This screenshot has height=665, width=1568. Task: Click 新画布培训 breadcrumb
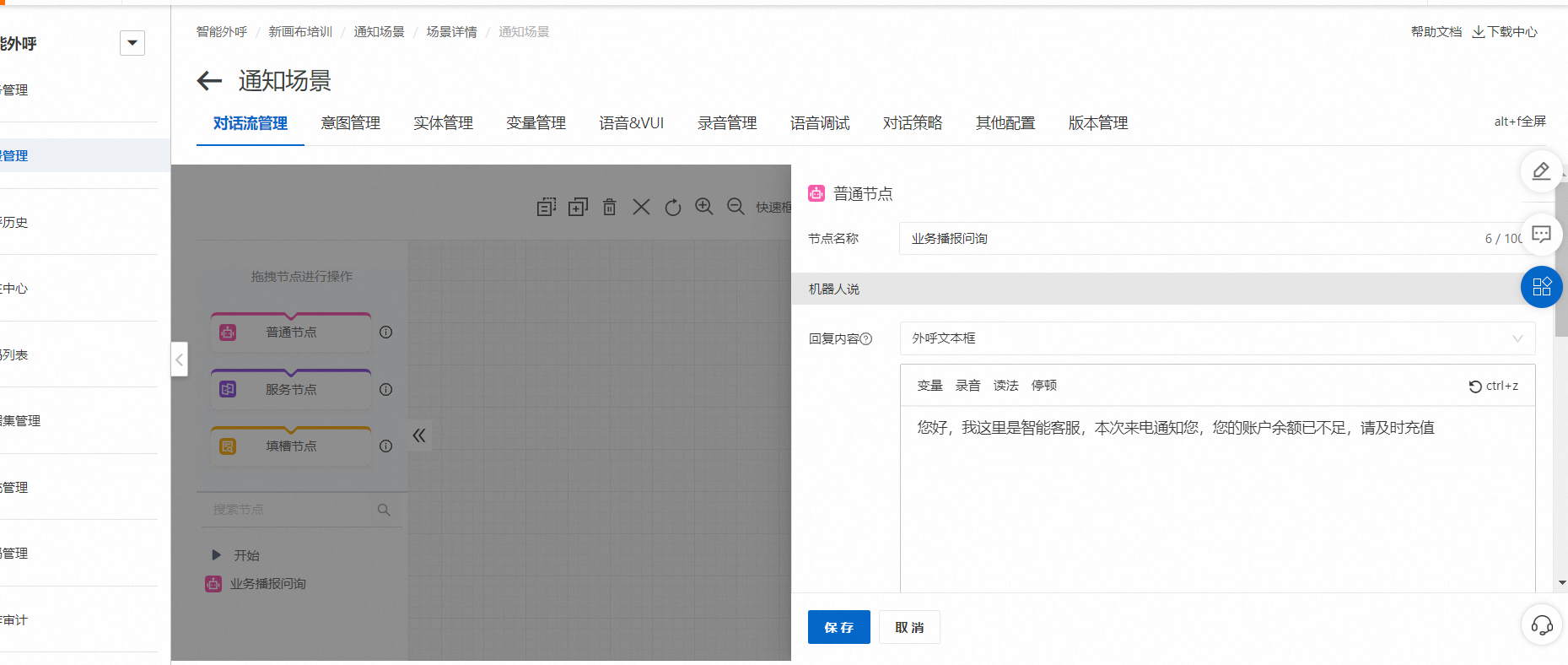(300, 32)
